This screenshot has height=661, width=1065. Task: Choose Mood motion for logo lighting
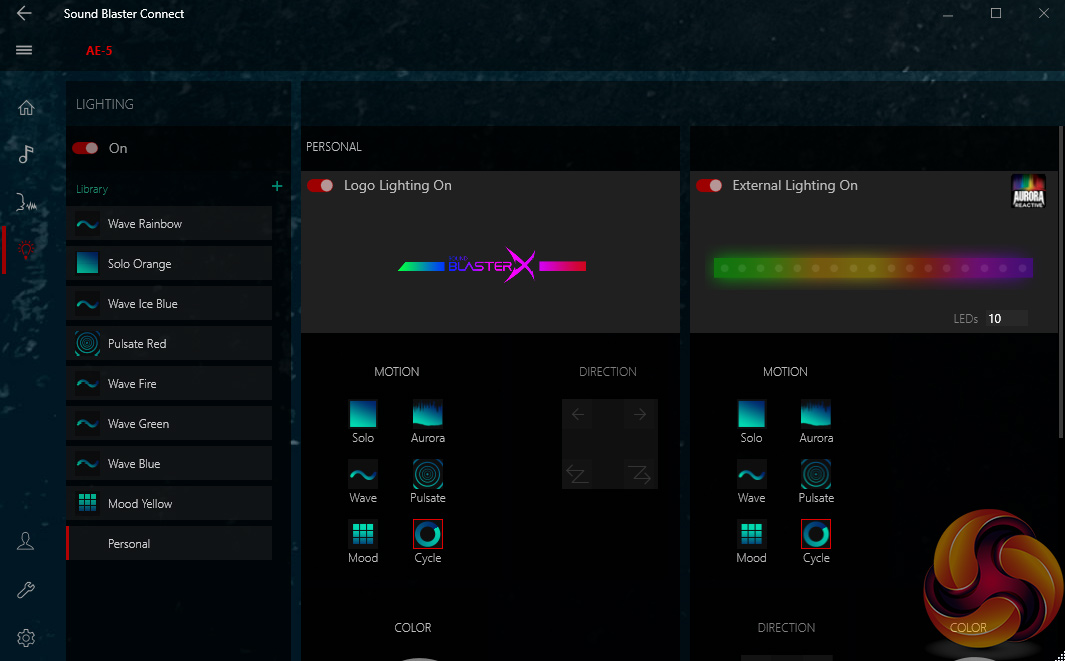coord(363,534)
